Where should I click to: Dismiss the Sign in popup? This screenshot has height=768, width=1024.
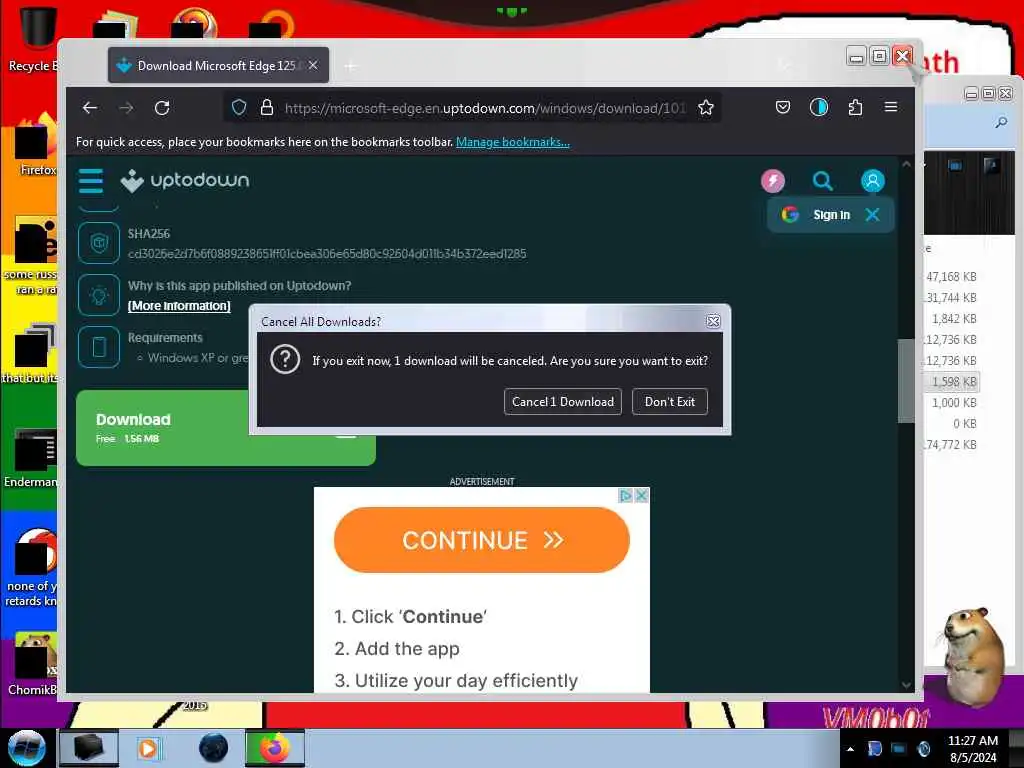[x=872, y=215]
